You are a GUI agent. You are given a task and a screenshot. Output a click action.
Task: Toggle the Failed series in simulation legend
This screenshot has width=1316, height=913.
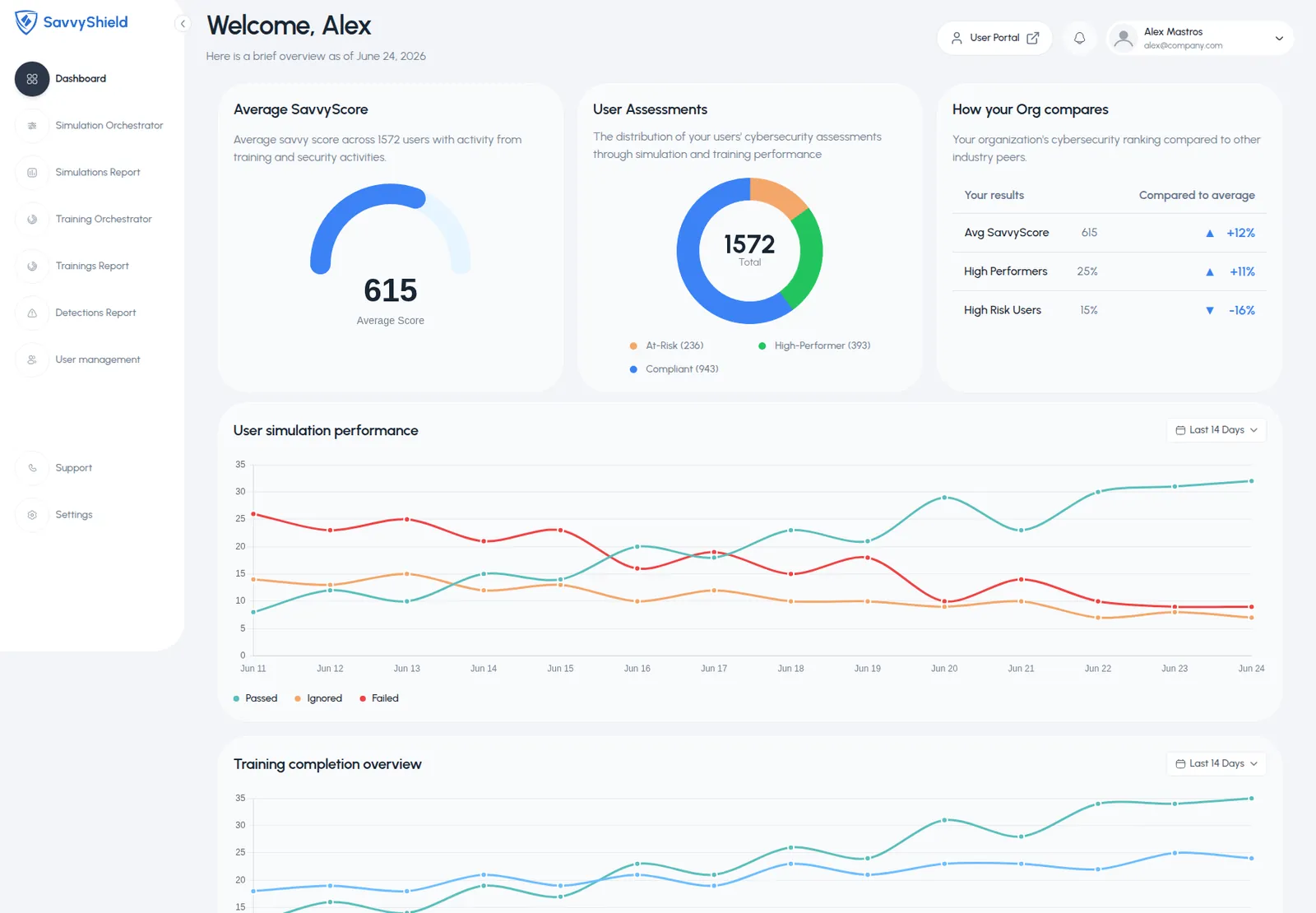tap(378, 698)
